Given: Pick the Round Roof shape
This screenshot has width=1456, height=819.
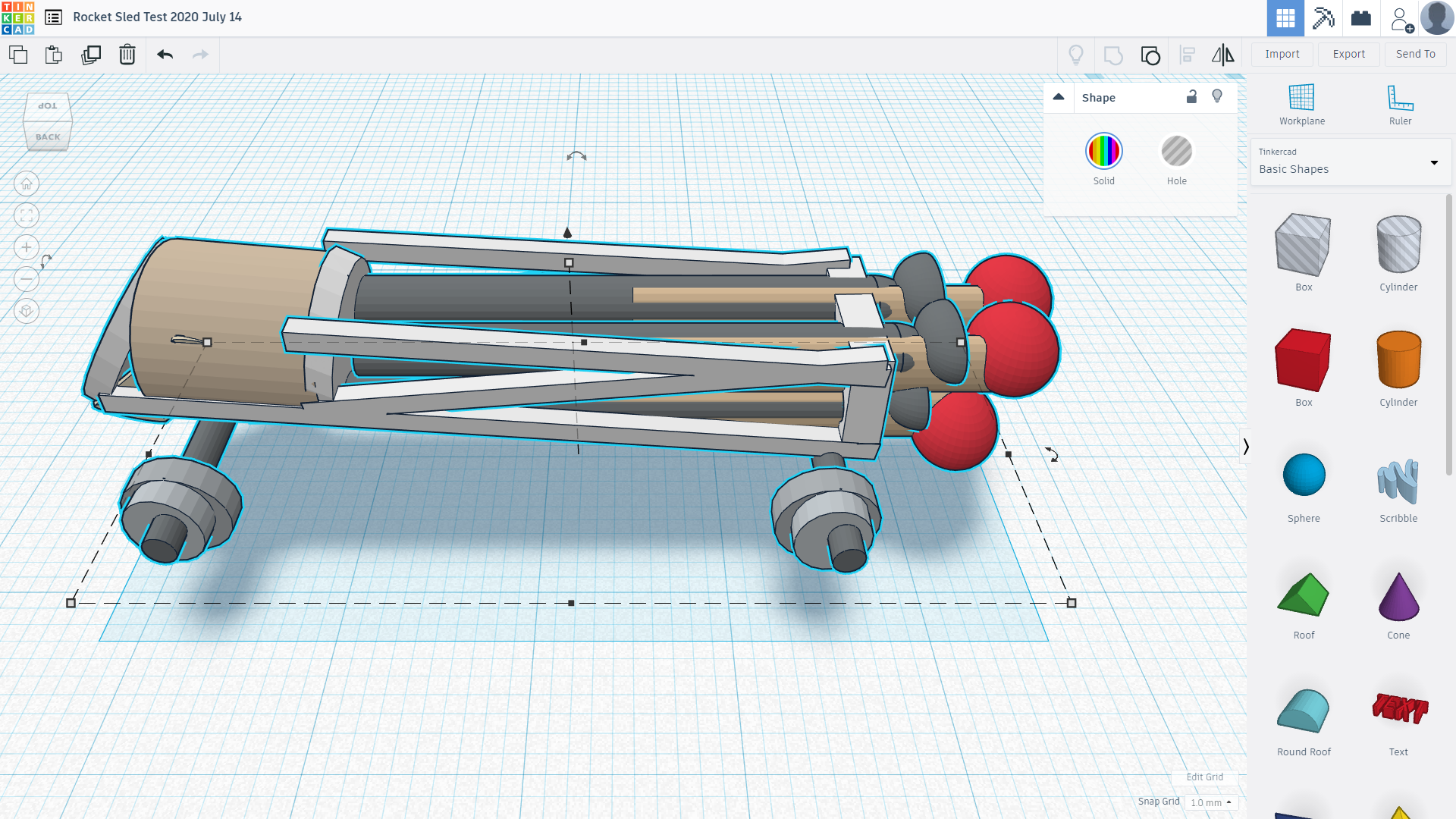Looking at the screenshot, I should coord(1303,711).
